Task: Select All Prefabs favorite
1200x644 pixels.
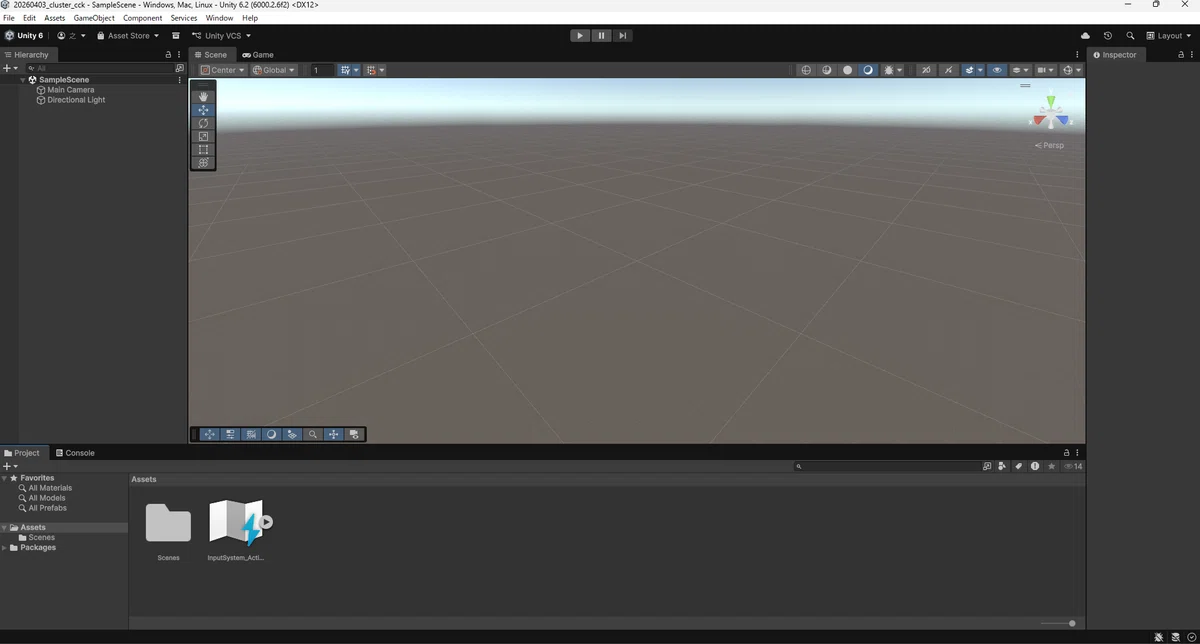Action: 47,508
